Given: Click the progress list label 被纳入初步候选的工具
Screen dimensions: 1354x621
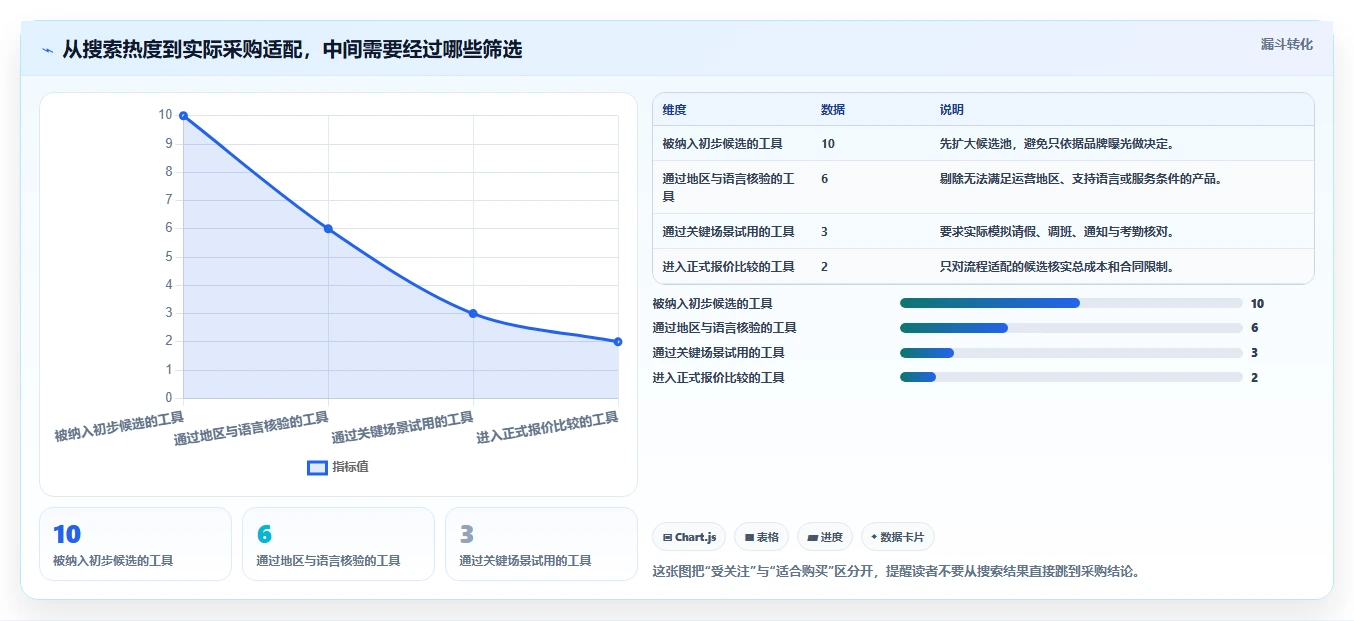Looking at the screenshot, I should click(x=713, y=303).
